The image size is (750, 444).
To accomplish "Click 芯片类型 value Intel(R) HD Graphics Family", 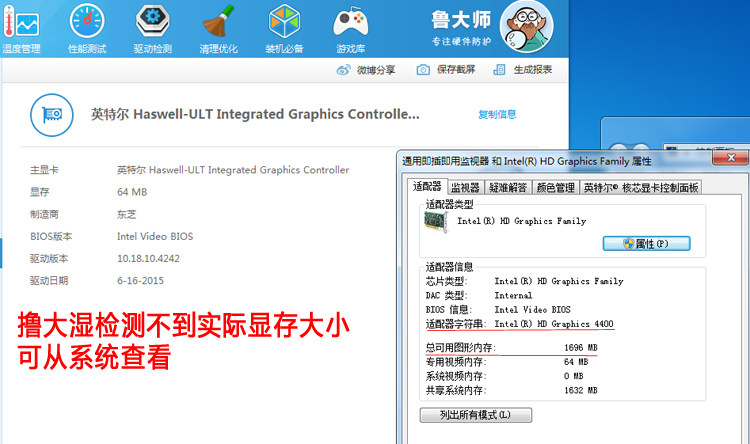I will tap(559, 281).
